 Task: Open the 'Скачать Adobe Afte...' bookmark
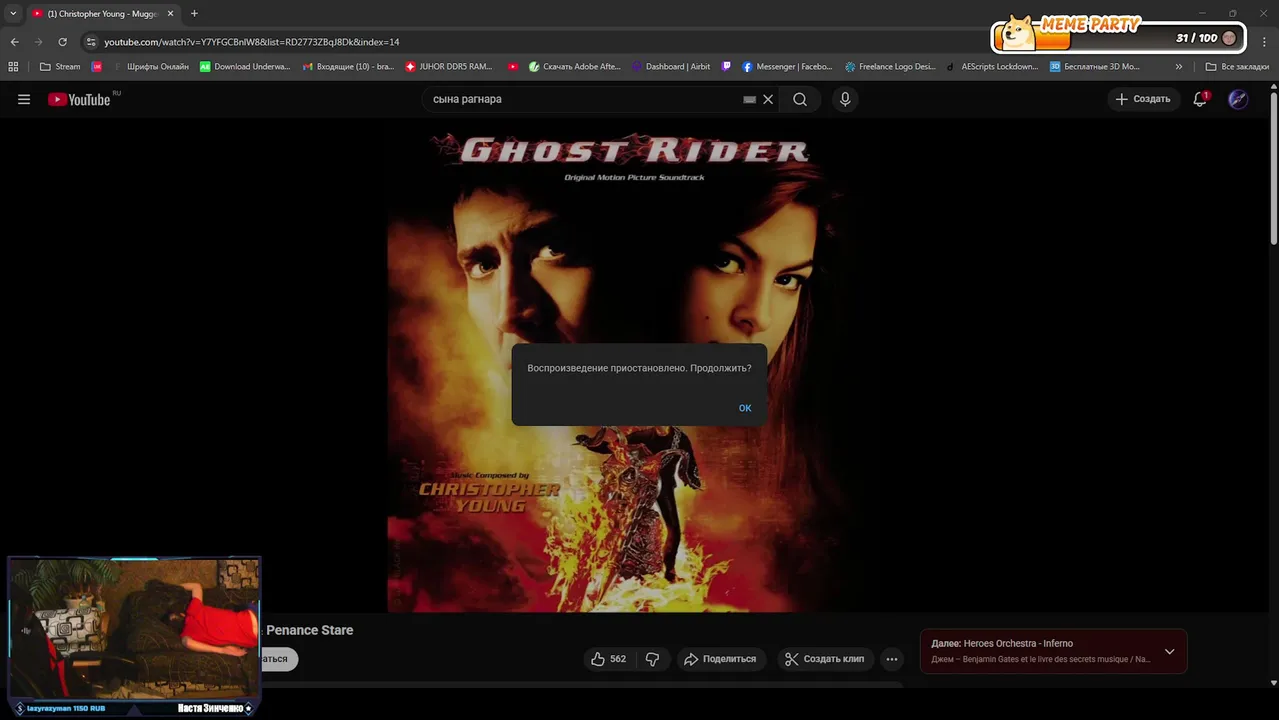coord(575,67)
